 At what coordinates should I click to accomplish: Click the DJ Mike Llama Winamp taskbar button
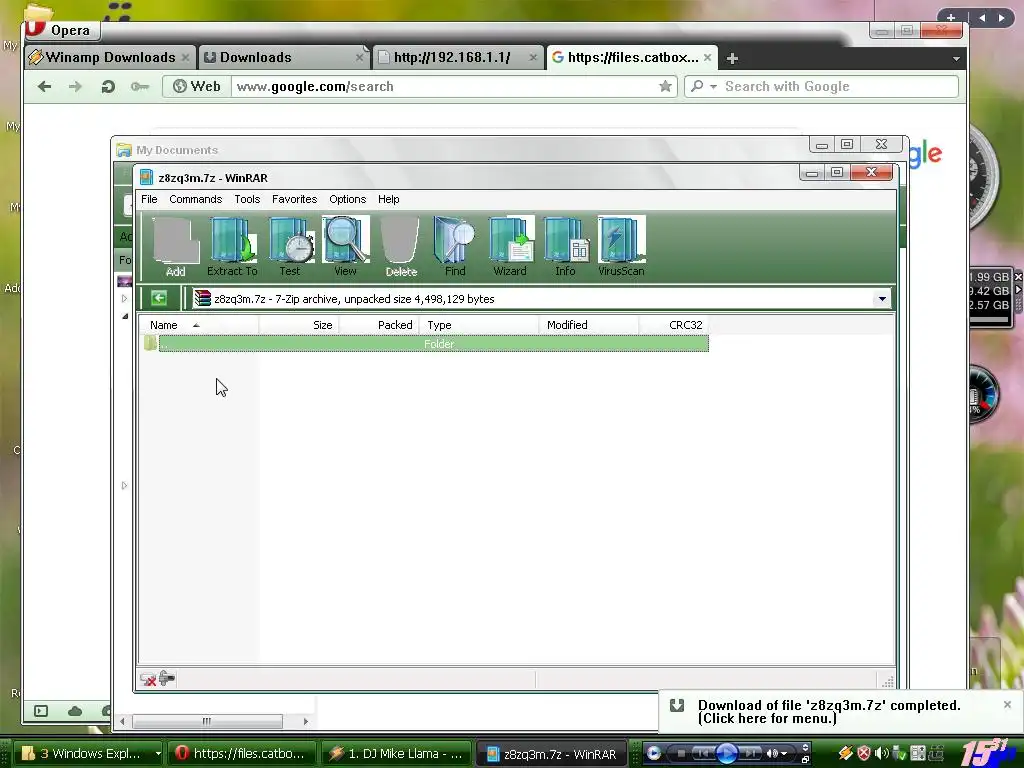tap(396, 753)
